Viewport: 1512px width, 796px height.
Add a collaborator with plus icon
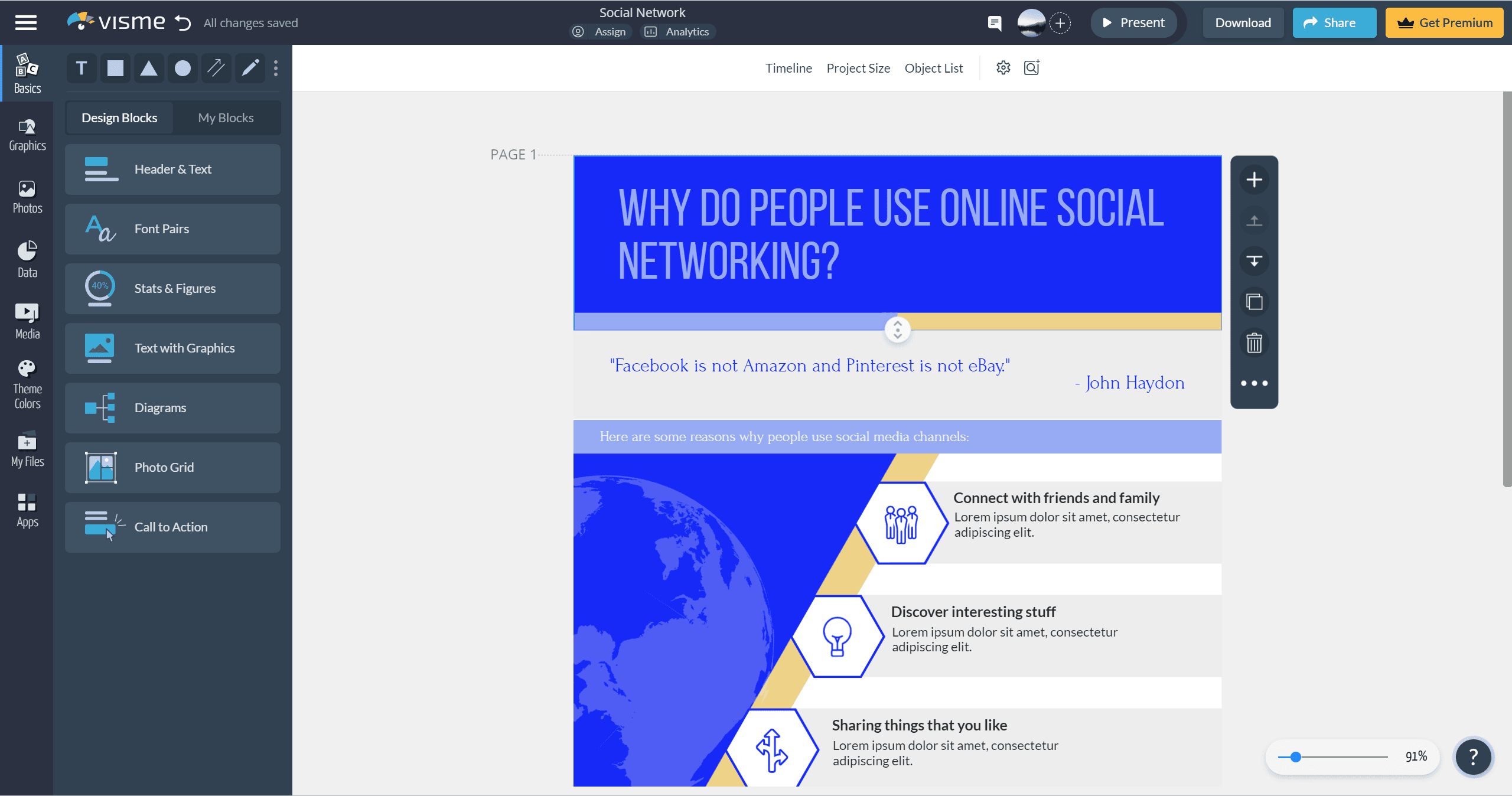tap(1061, 23)
